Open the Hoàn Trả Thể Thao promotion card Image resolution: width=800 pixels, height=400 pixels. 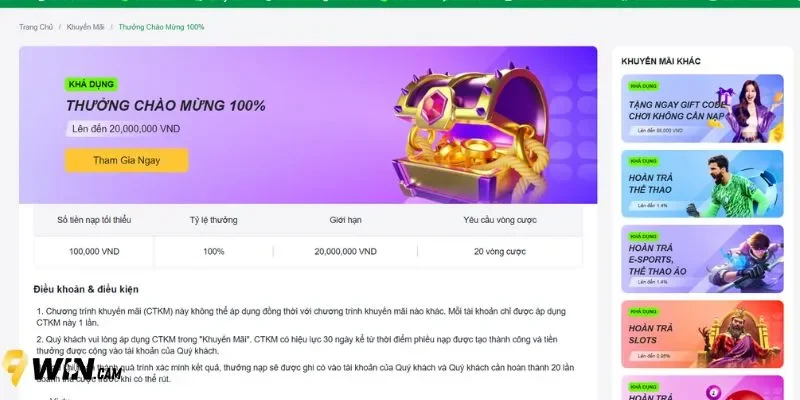pos(702,184)
